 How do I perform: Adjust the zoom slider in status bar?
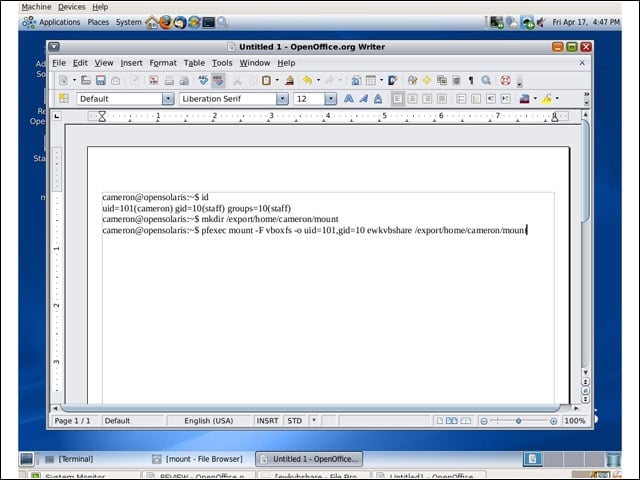pos(518,421)
